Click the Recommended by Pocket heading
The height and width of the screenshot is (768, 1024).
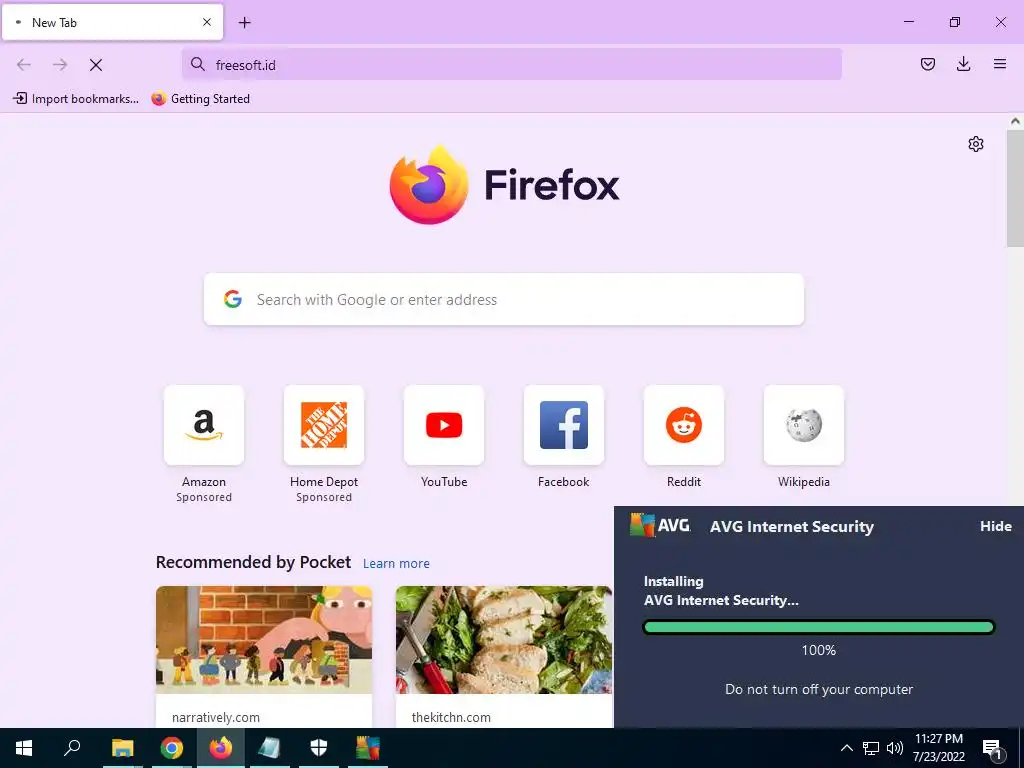253,562
